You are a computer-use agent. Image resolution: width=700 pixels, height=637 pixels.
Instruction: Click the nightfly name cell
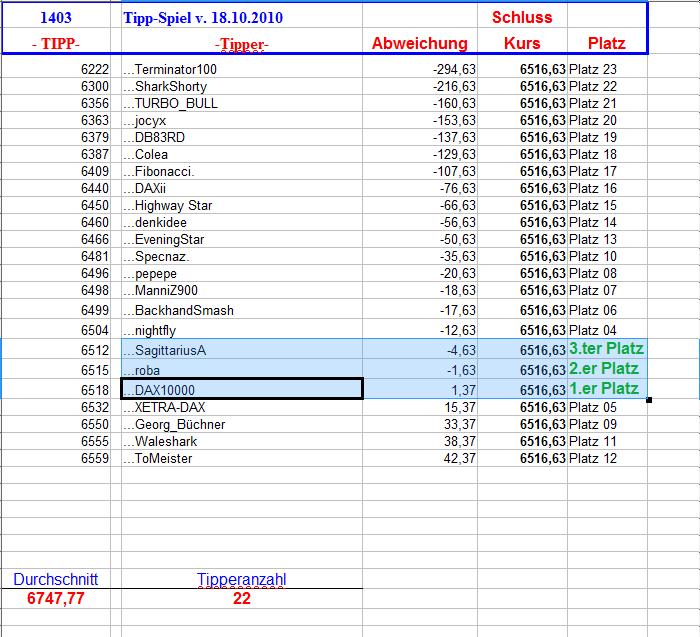(x=242, y=329)
